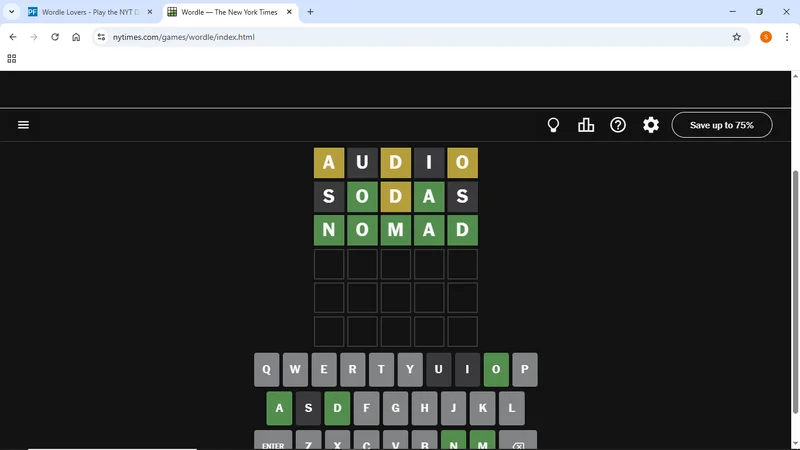Tap the E key on the keyboard

point(323,369)
